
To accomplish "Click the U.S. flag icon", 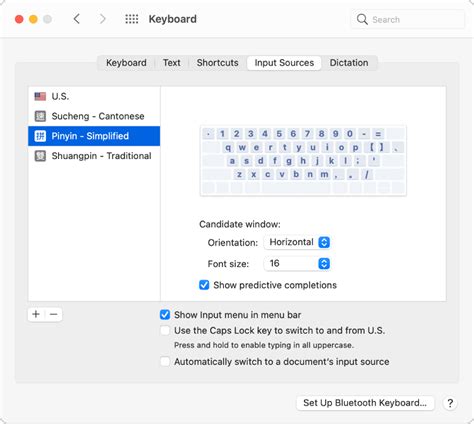I will point(40,96).
